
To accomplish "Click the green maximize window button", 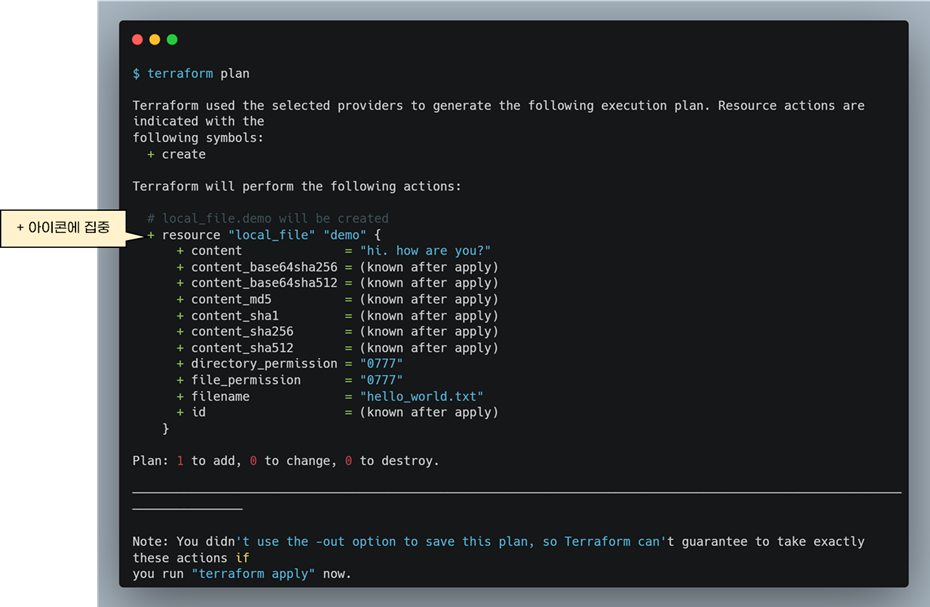I will point(172,40).
